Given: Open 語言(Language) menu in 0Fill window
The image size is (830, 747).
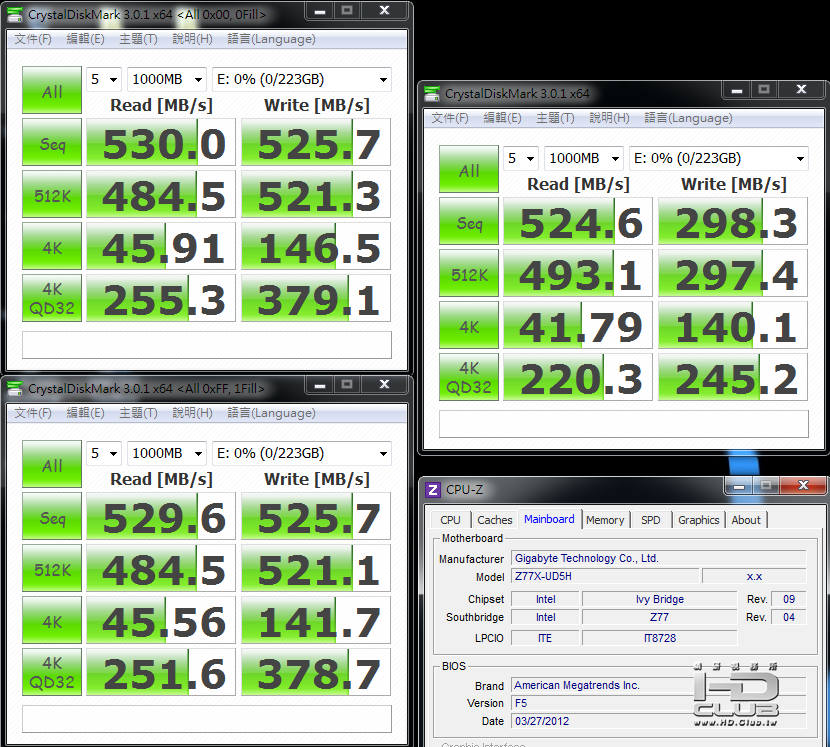Looking at the screenshot, I should (271, 39).
